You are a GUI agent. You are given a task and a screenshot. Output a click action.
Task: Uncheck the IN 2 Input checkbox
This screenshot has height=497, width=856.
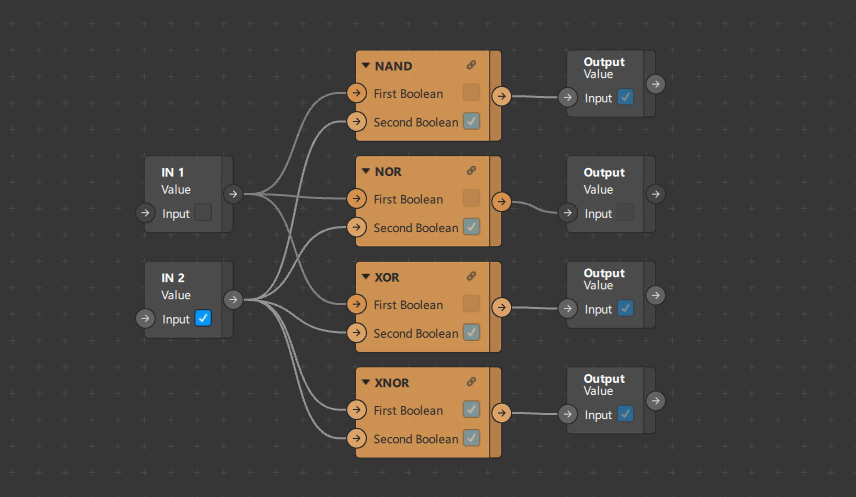pyautogui.click(x=203, y=318)
